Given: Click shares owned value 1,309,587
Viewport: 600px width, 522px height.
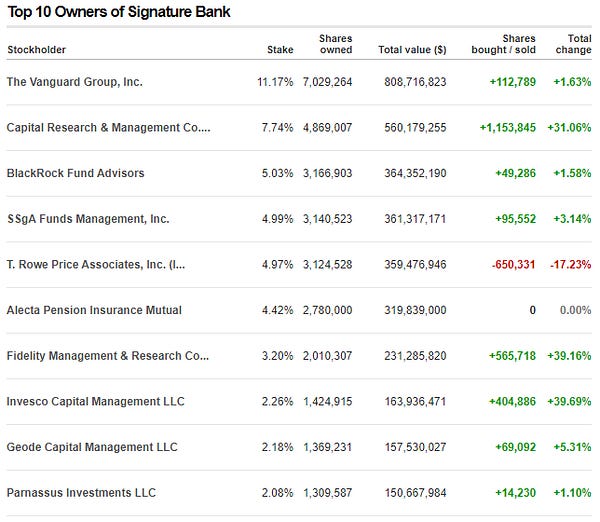Looking at the screenshot, I should pyautogui.click(x=328, y=493).
